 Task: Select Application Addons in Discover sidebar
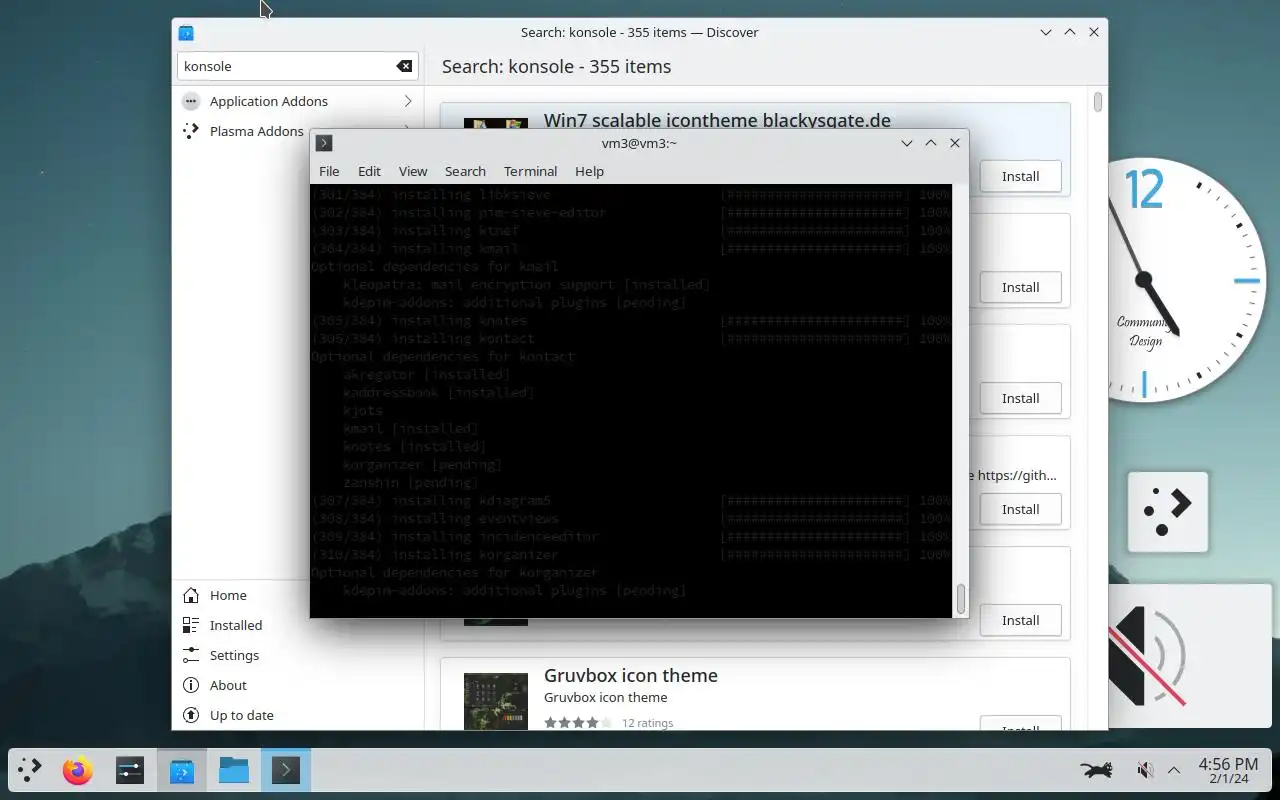coord(298,101)
